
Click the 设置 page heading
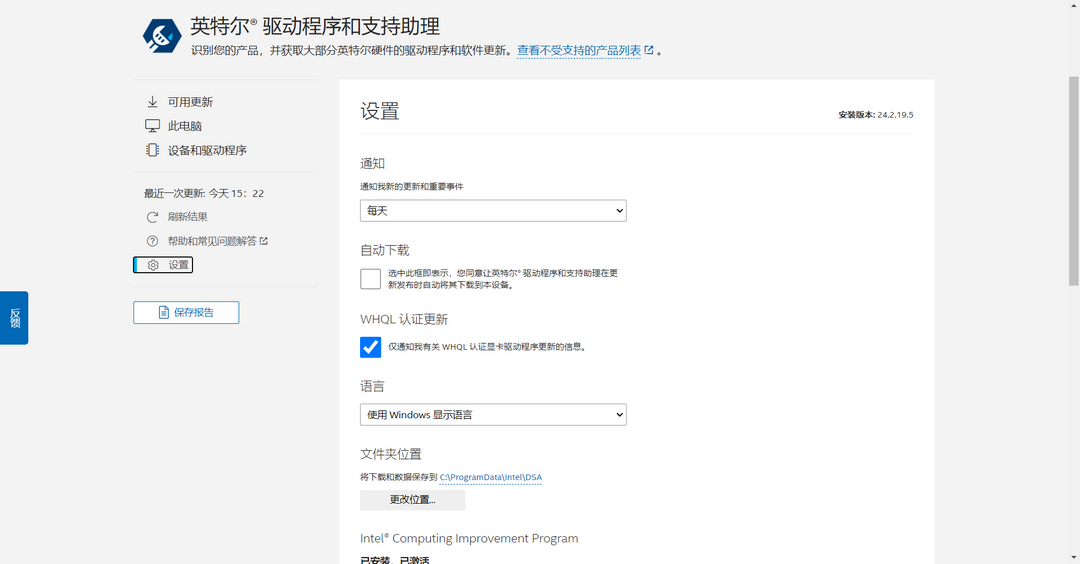pyautogui.click(x=380, y=112)
